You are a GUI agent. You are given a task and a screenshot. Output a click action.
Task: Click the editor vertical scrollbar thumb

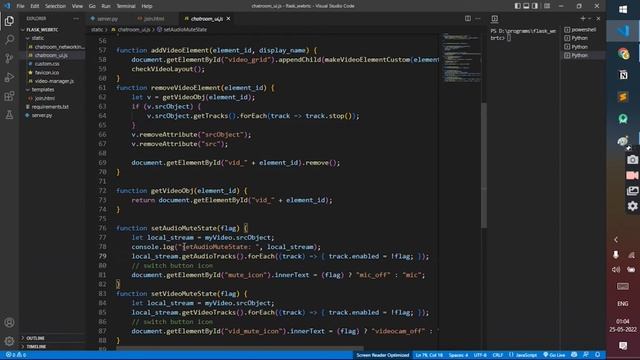tap(484, 165)
